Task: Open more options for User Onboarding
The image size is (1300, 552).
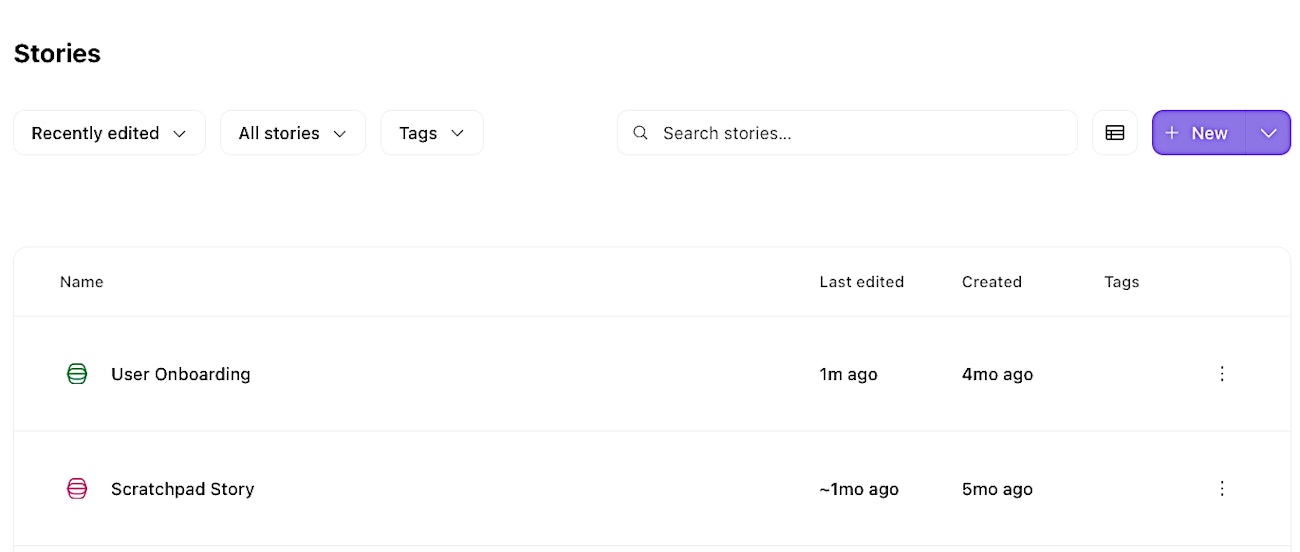Action: (1221, 374)
